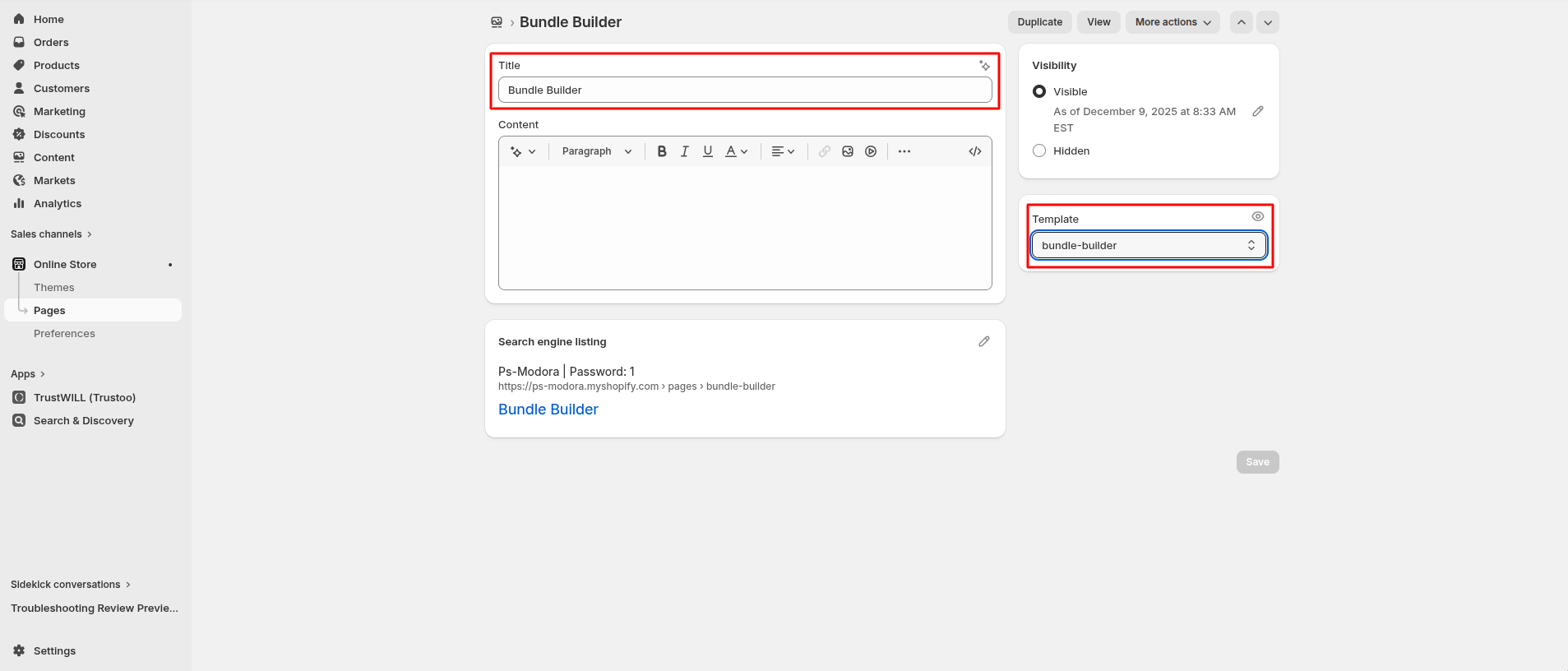Expand Sidekick conversations
1568x671 pixels.
[x=71, y=585]
